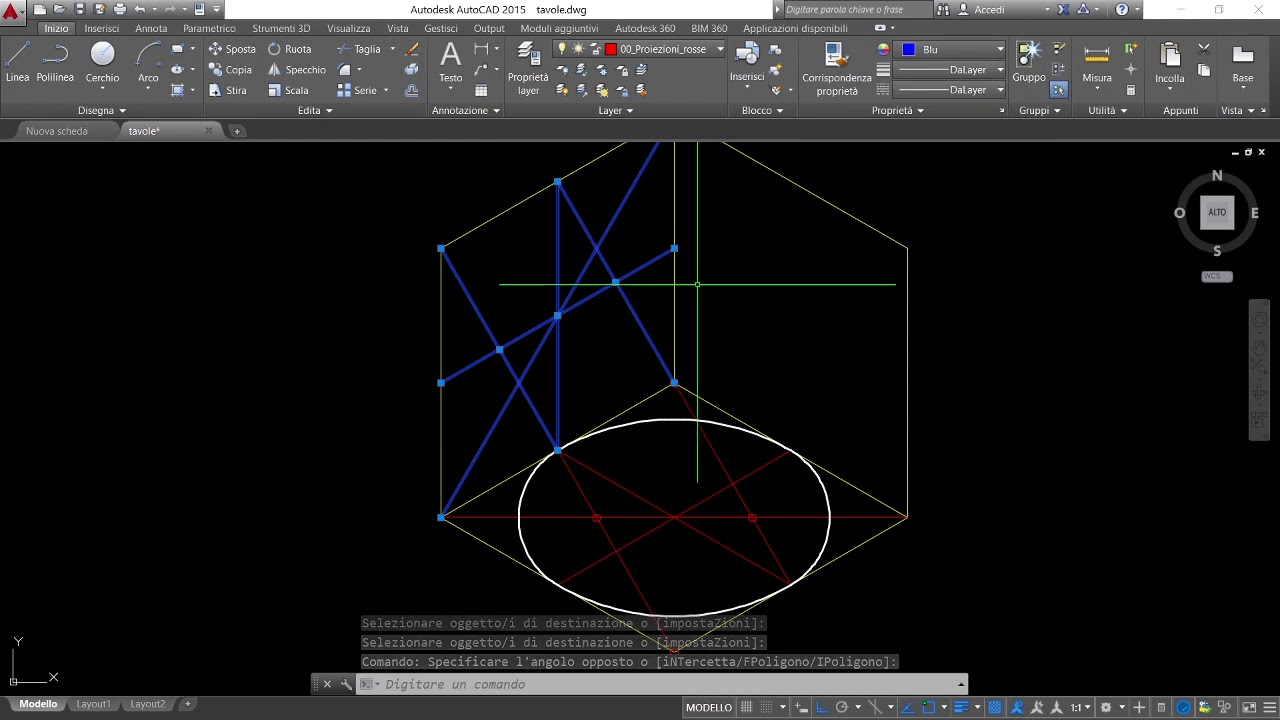Screen dimensions: 1280x720
Task: Activate the Copia copy command
Action: (230, 70)
